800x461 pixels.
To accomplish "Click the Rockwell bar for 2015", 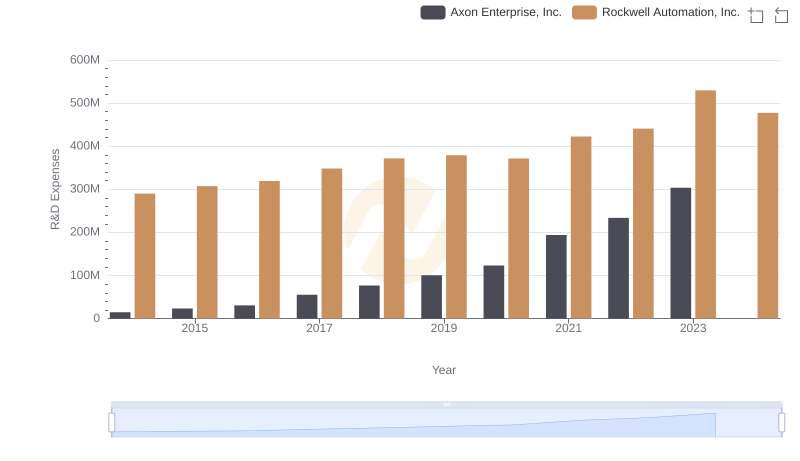I will coord(207,252).
